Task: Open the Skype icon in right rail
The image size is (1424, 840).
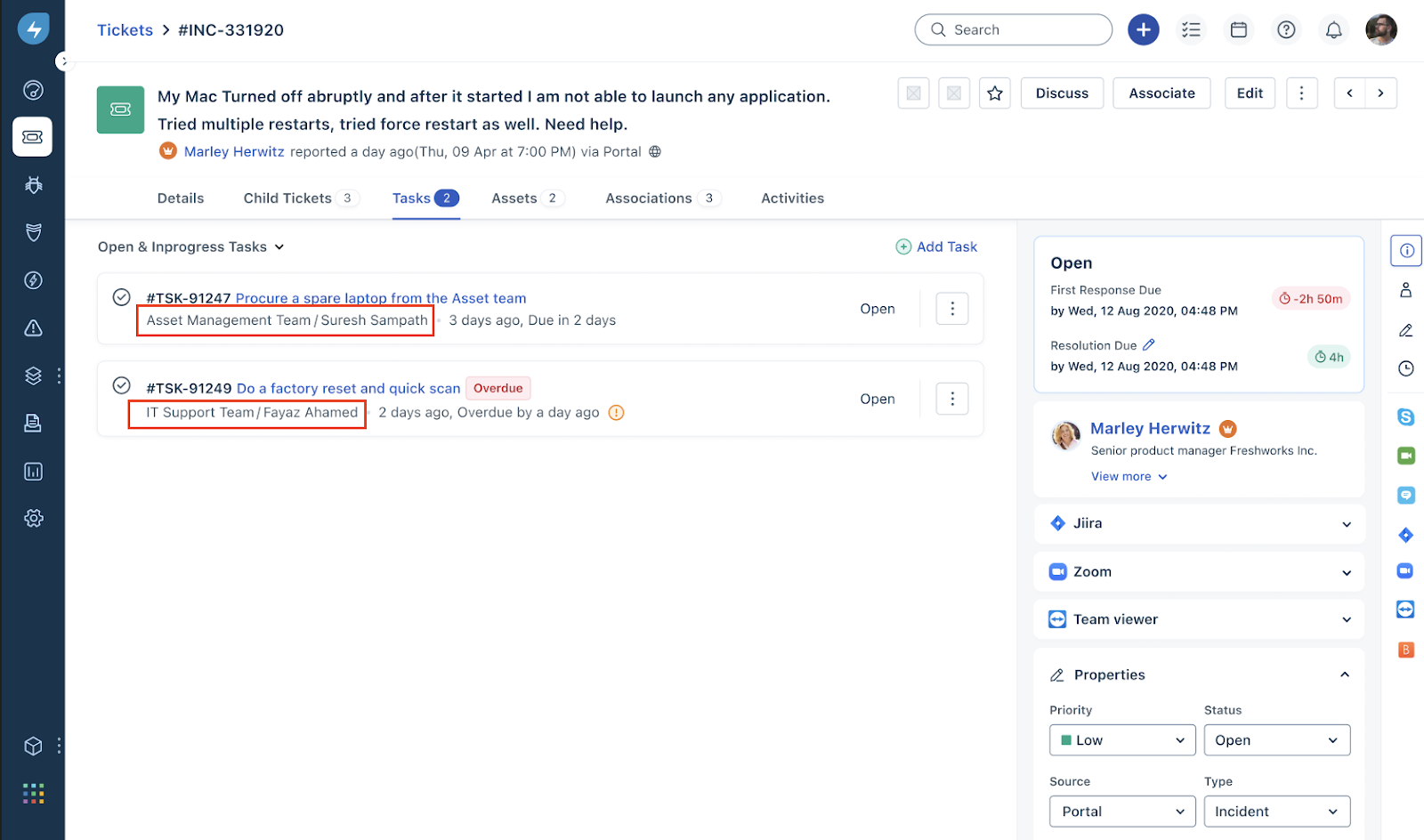Action: pyautogui.click(x=1406, y=416)
